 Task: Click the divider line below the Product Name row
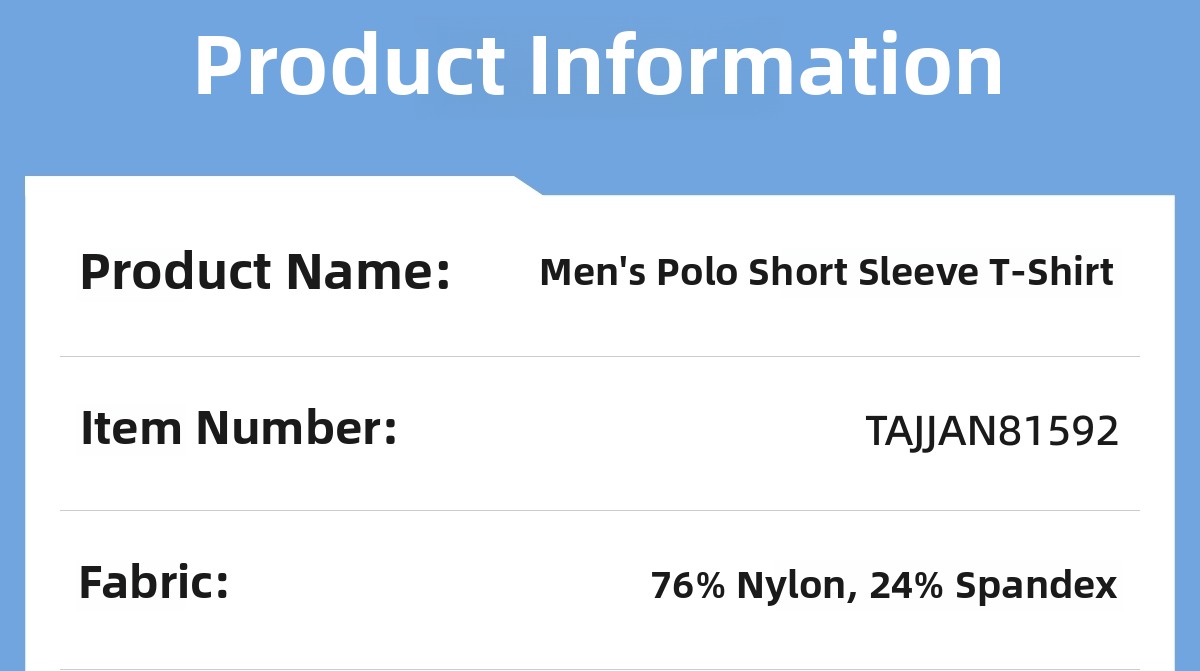point(600,356)
